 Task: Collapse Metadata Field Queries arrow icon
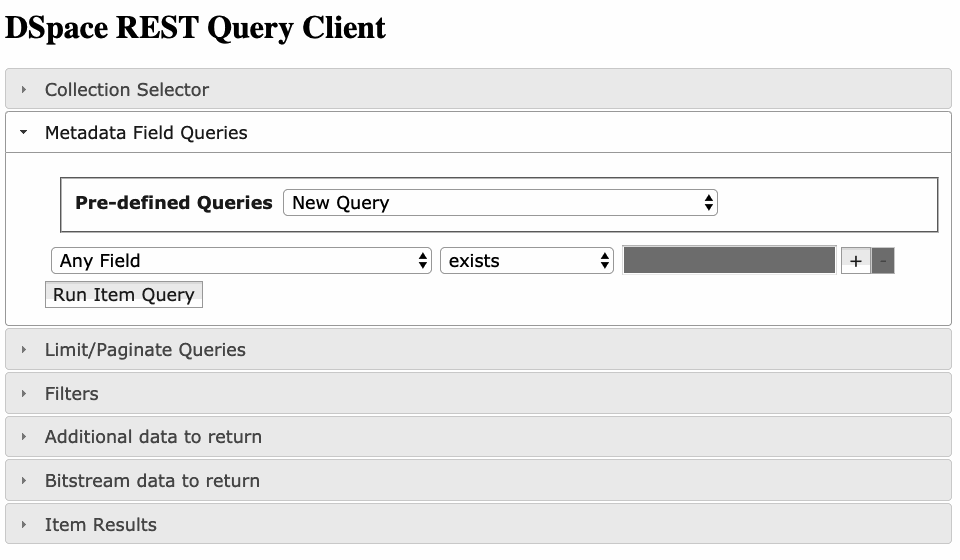[23, 132]
